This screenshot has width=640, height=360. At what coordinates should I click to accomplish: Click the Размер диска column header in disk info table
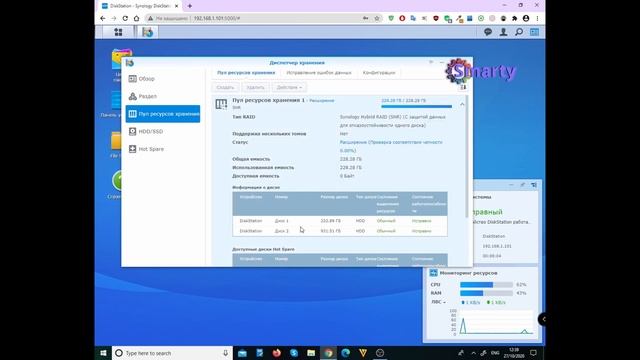pos(334,197)
